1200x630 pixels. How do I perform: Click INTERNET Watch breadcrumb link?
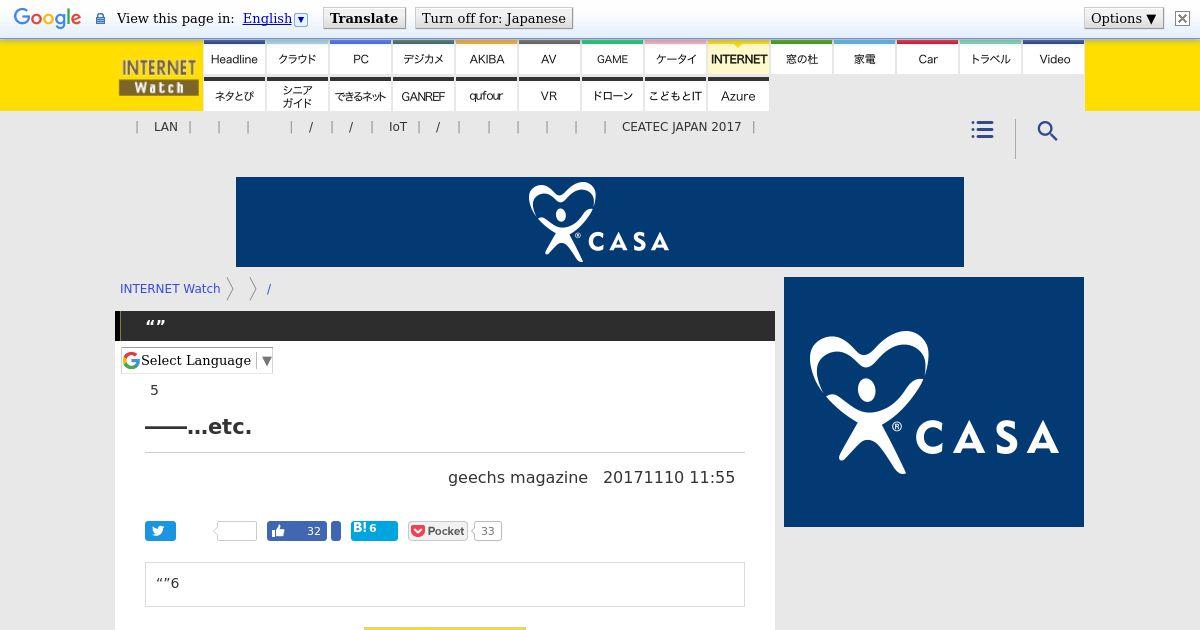170,288
